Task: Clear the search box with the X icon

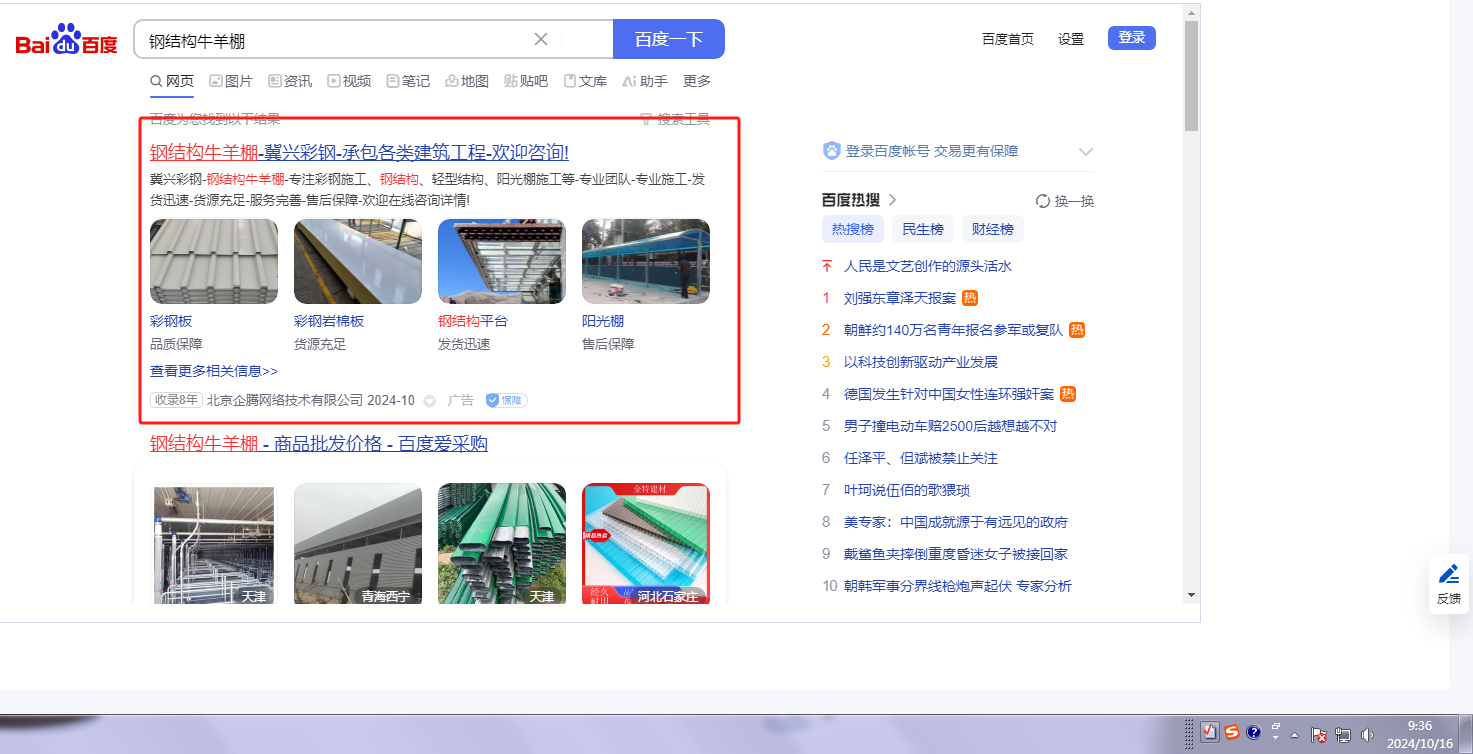Action: pyautogui.click(x=541, y=39)
